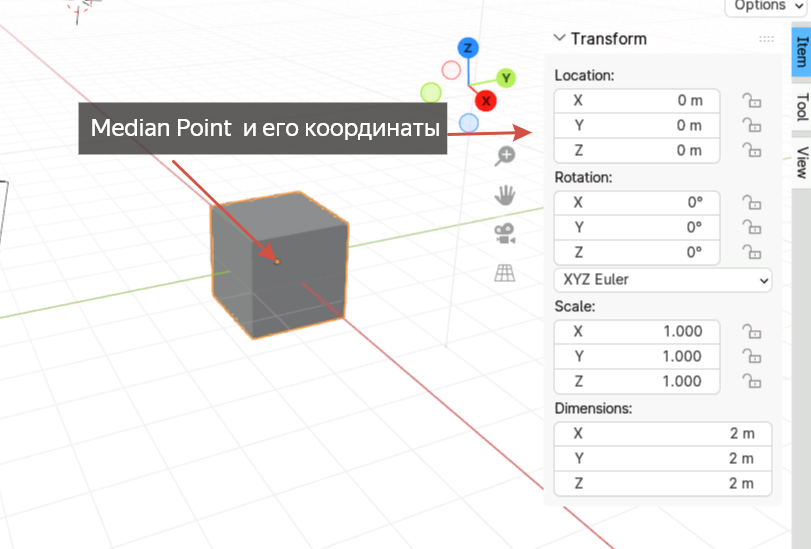
Task: Click the Rotation Z field
Action: [x=637, y=253]
